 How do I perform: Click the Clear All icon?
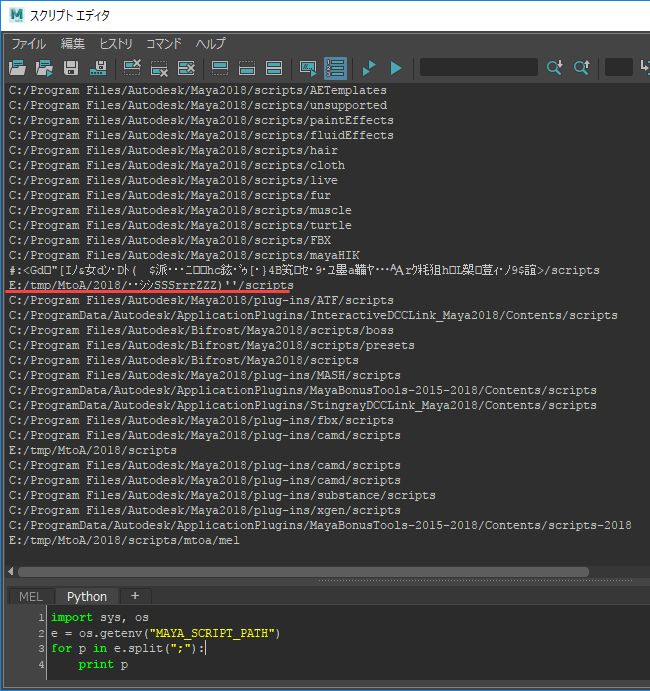click(186, 68)
